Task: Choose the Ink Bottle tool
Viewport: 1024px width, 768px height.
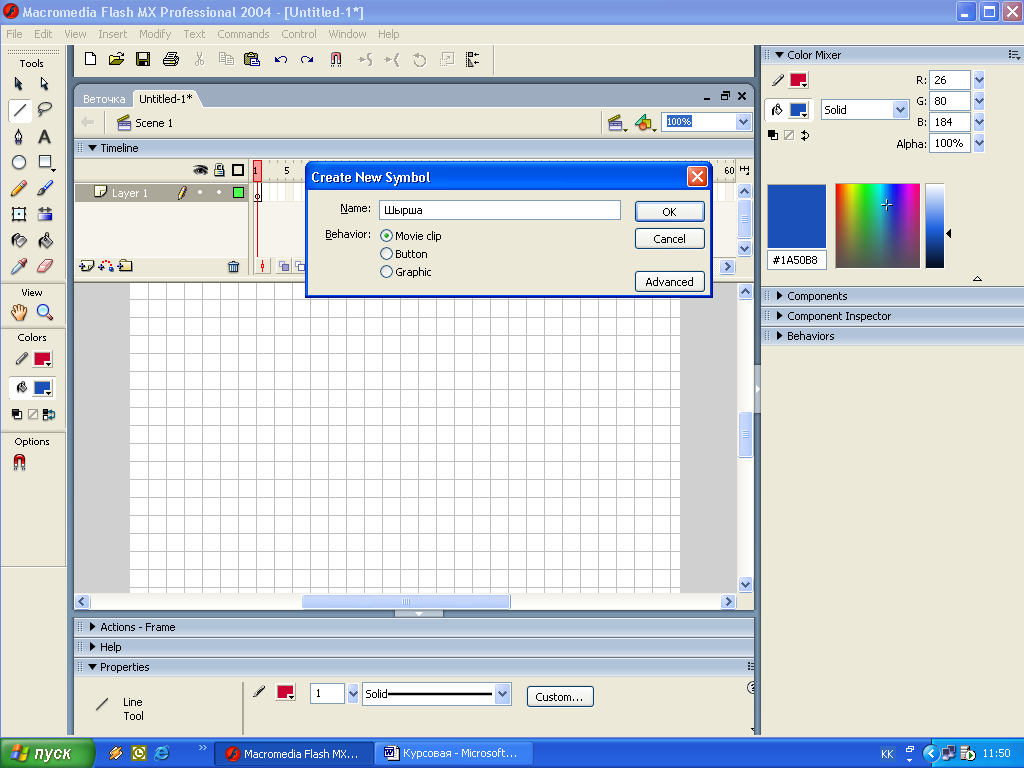Action: pos(19,240)
